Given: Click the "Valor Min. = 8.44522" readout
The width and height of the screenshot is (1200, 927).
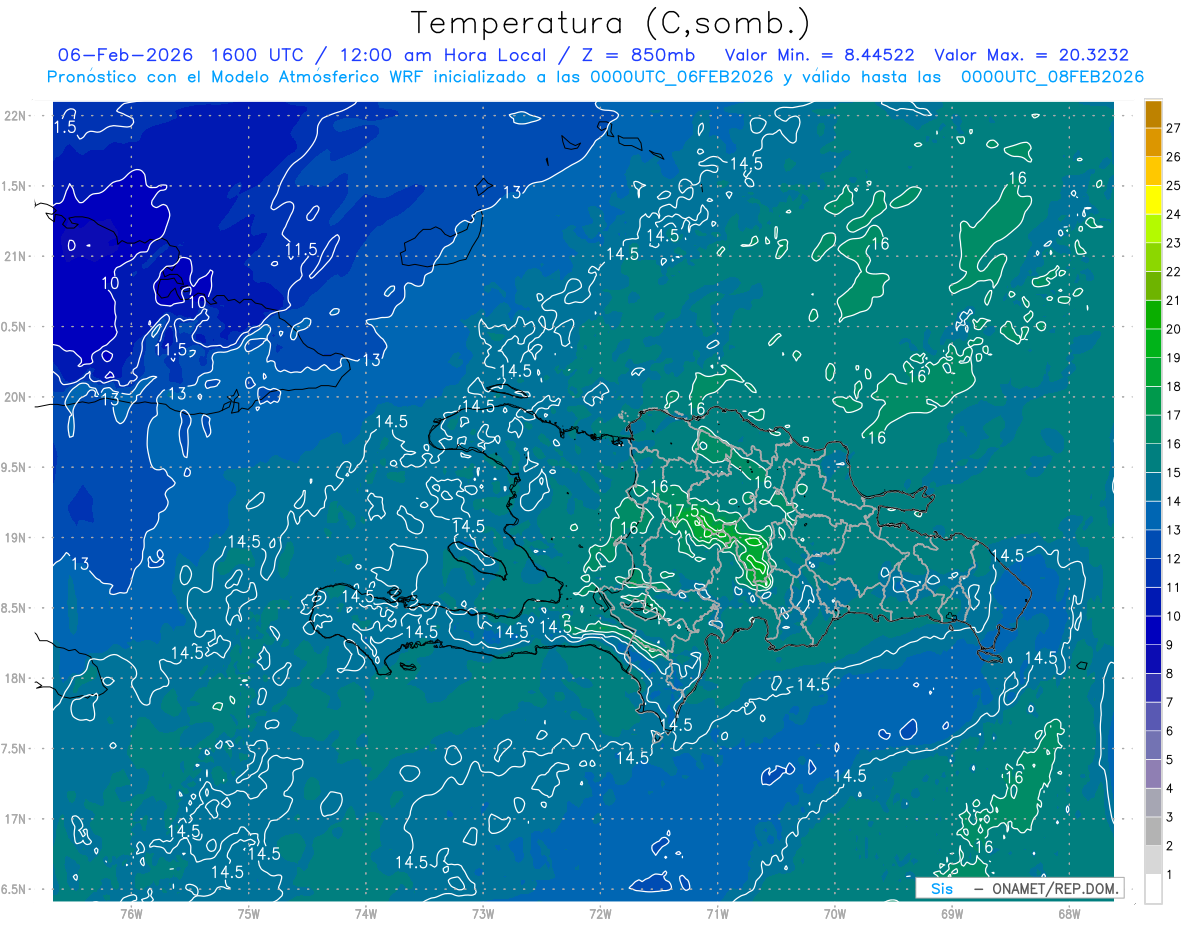Looking at the screenshot, I should pos(820,55).
